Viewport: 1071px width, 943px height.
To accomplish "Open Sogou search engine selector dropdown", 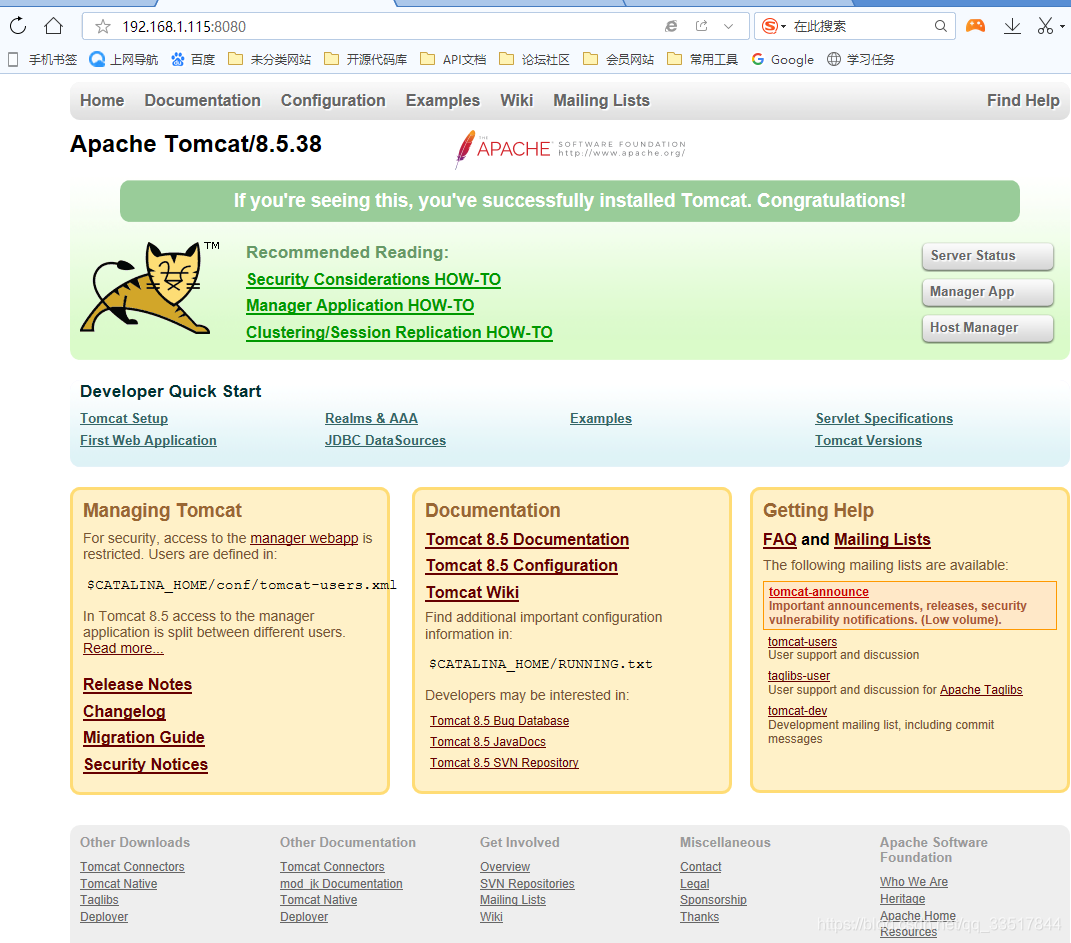I will (x=774, y=26).
